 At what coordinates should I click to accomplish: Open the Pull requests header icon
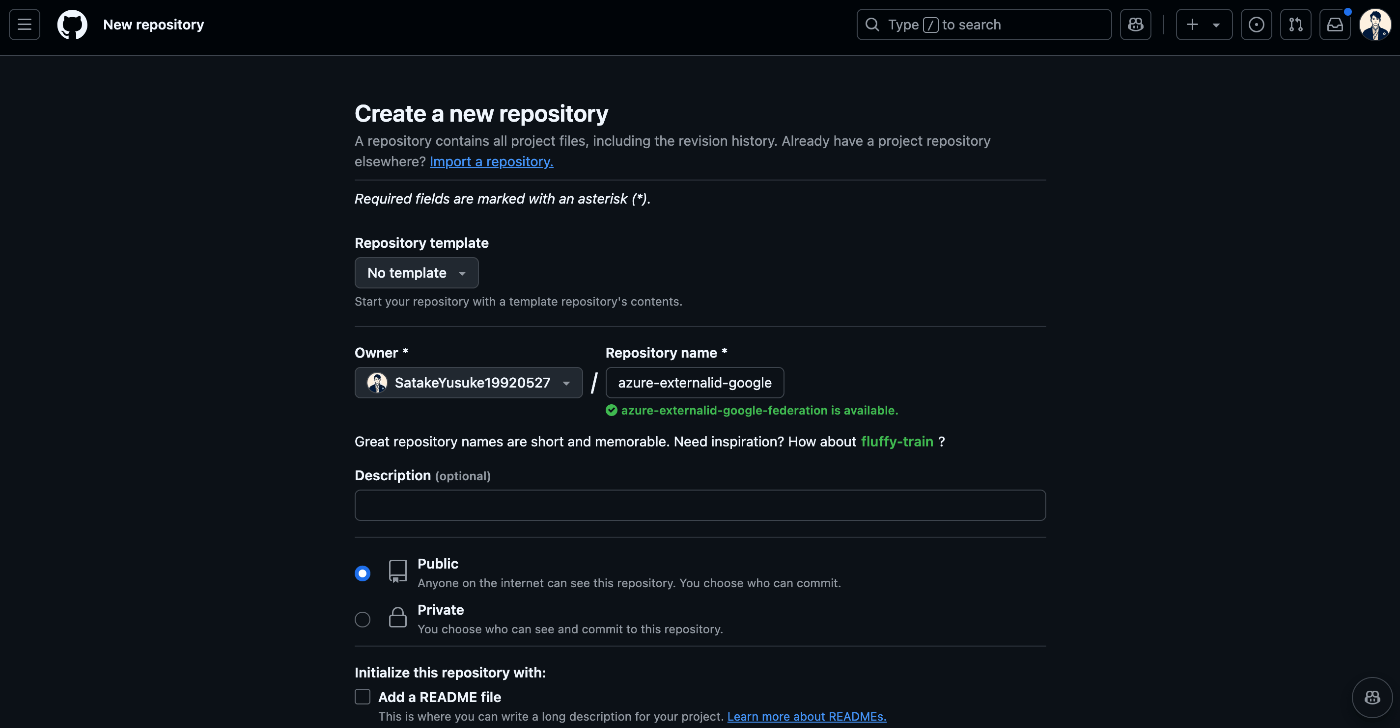click(x=1295, y=25)
